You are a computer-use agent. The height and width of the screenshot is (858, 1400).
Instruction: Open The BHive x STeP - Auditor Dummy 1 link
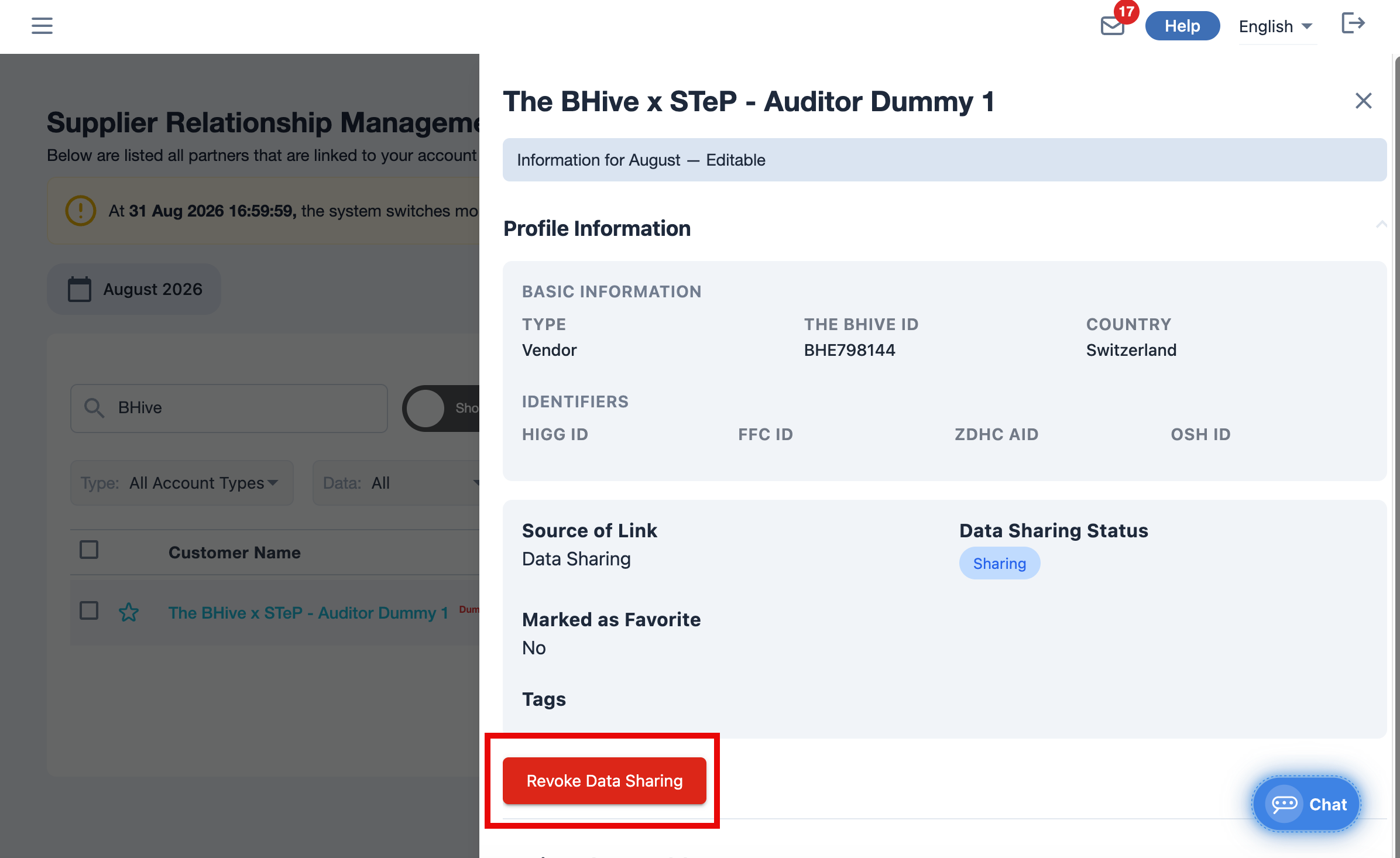308,613
